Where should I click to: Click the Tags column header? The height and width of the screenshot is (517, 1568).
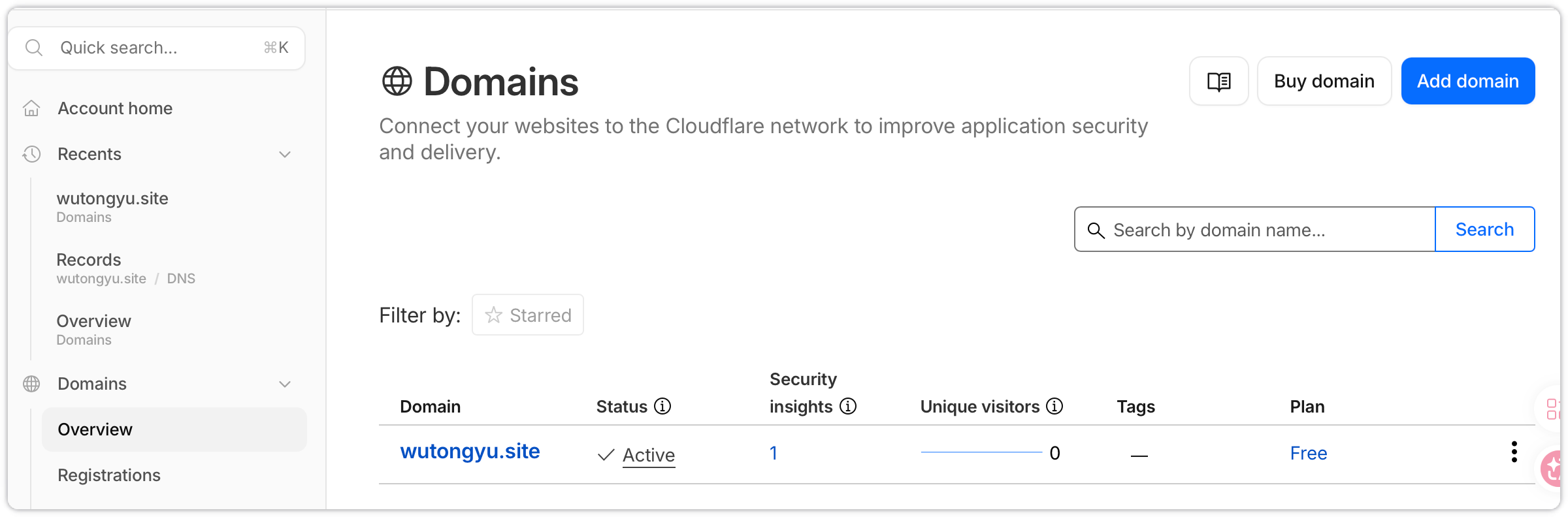coord(1136,407)
